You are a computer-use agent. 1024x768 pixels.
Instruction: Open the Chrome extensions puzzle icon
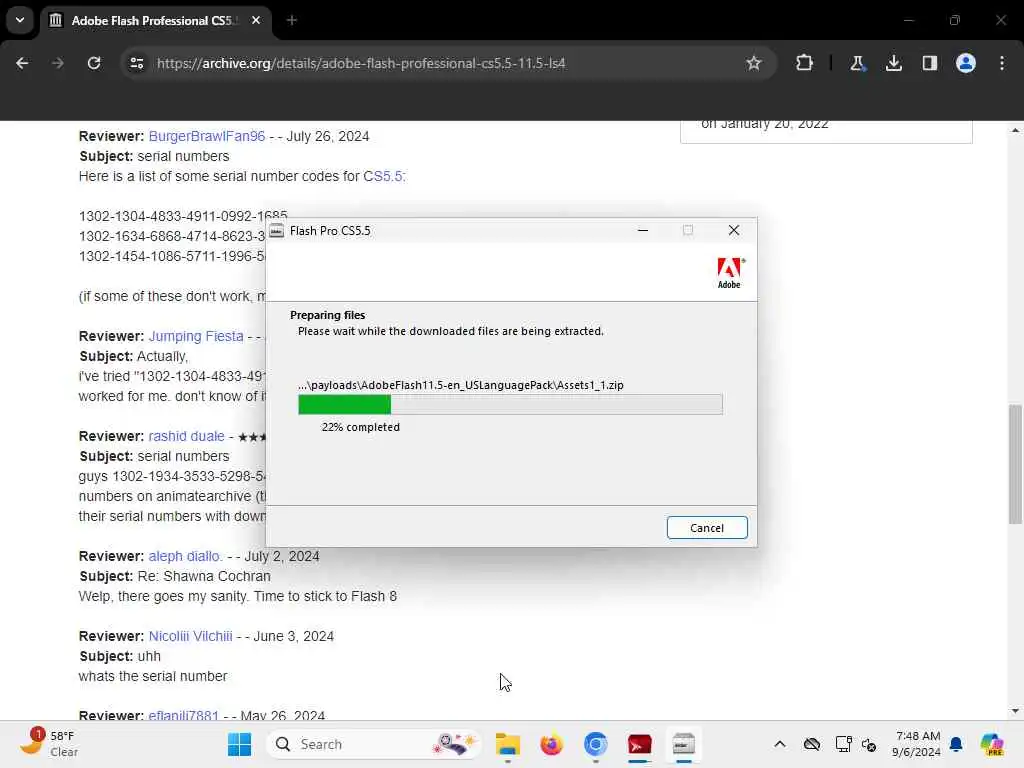(x=805, y=63)
